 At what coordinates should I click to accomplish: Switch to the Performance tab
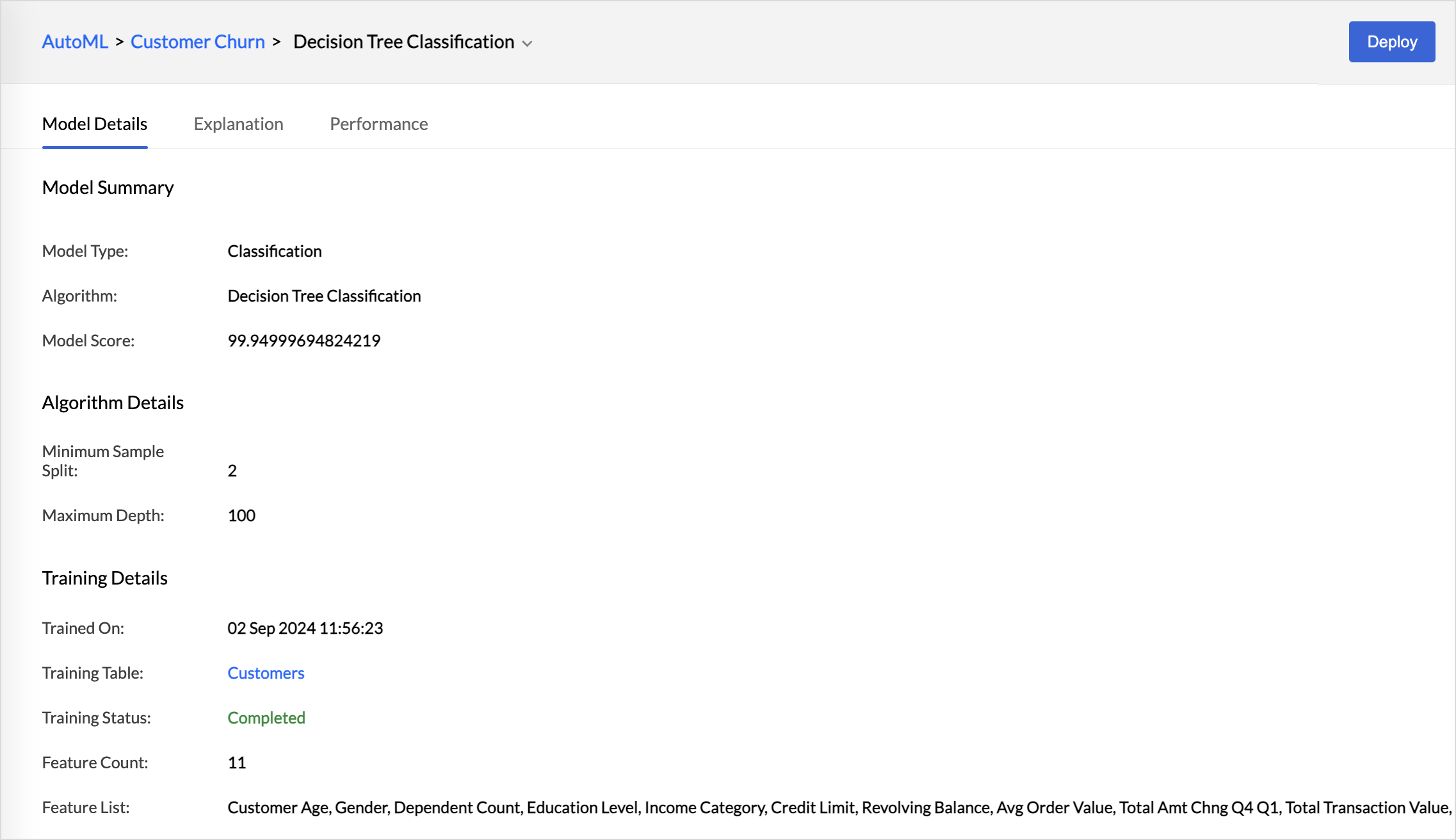(379, 124)
